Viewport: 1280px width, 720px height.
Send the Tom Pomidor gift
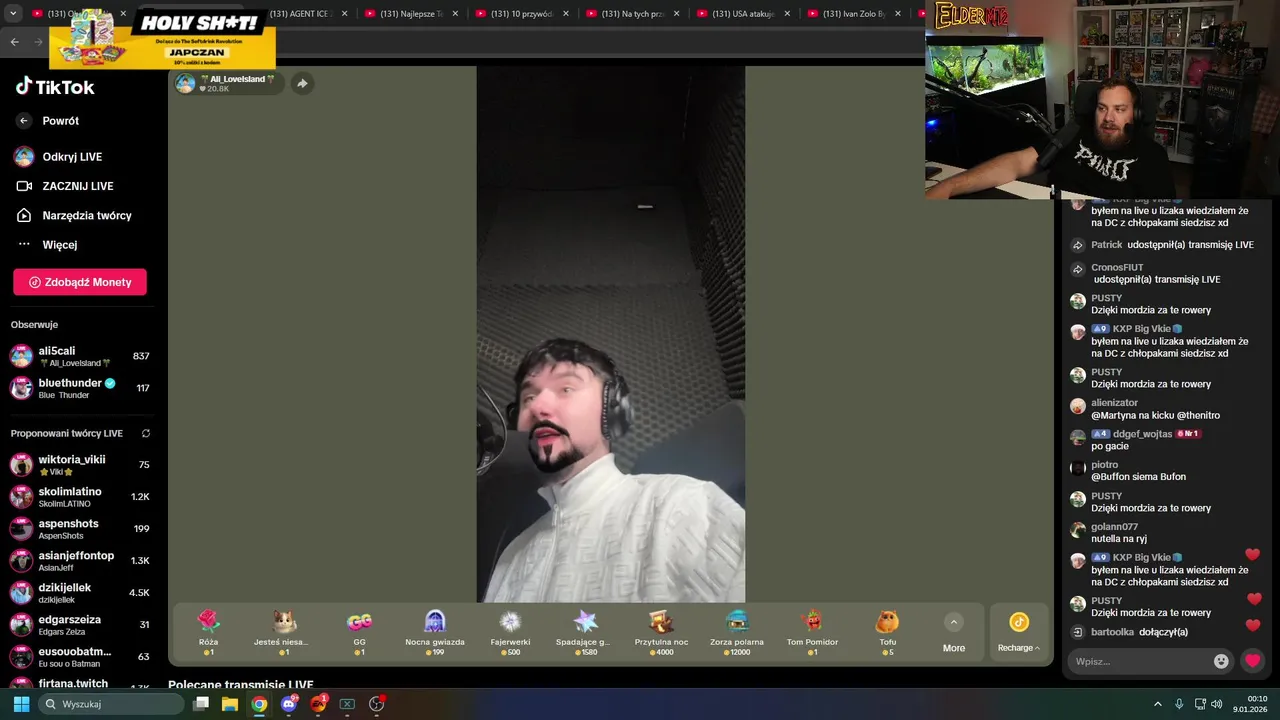(x=812, y=632)
